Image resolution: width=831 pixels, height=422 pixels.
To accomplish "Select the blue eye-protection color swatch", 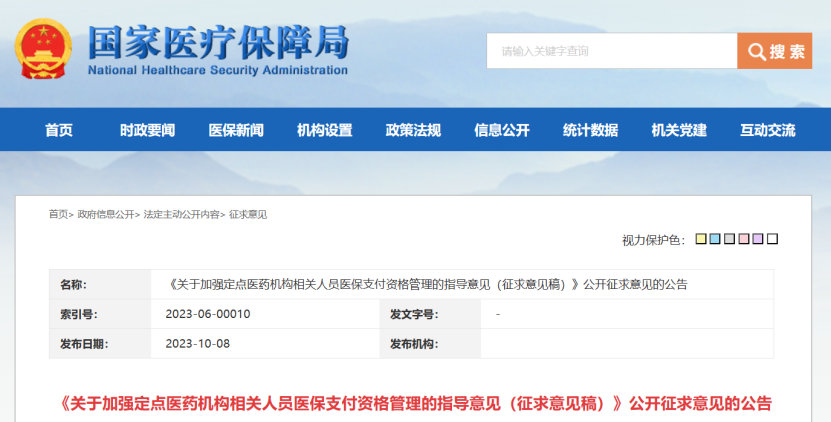I will pyautogui.click(x=715, y=239).
